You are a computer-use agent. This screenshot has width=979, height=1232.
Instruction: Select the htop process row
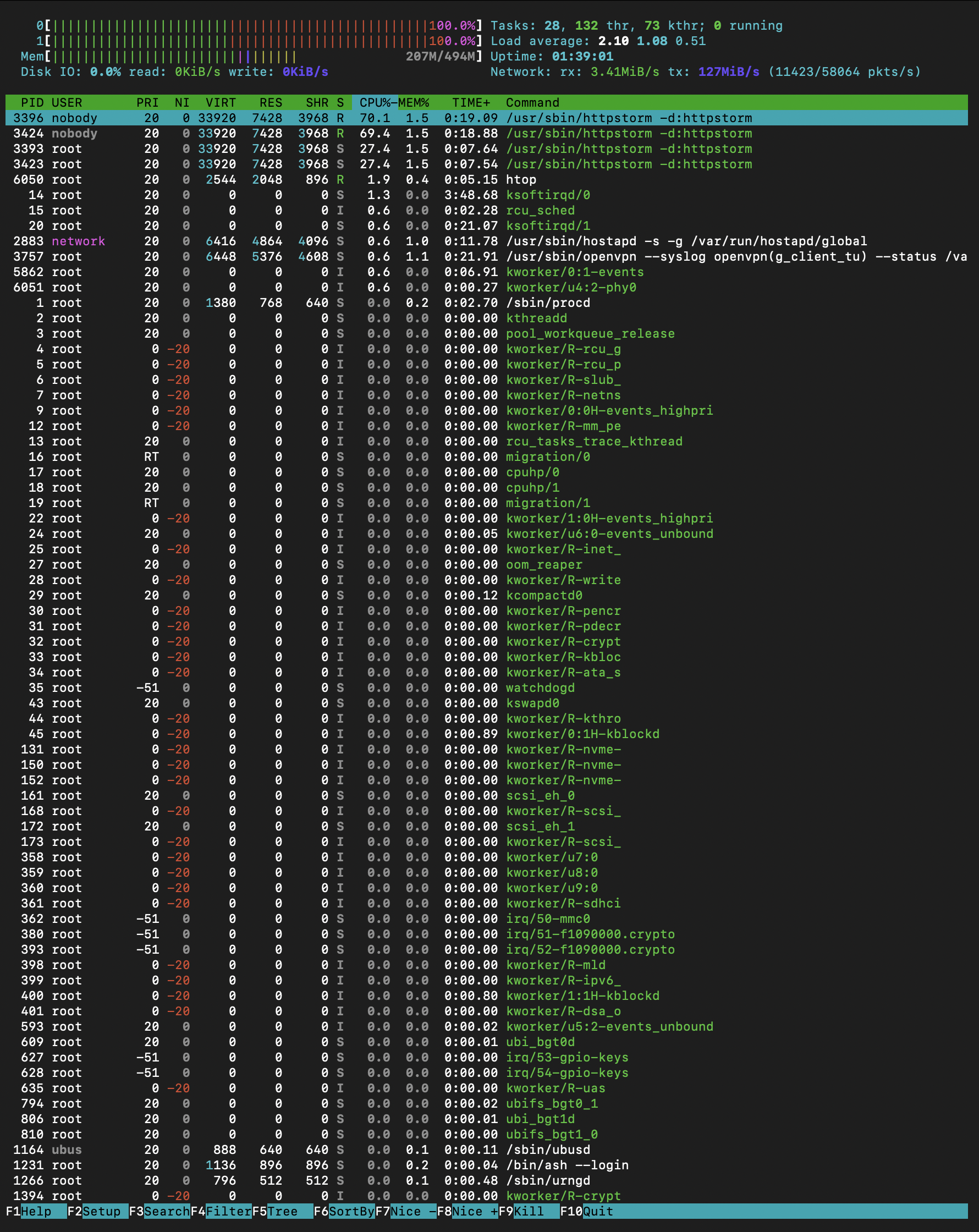pos(486,179)
